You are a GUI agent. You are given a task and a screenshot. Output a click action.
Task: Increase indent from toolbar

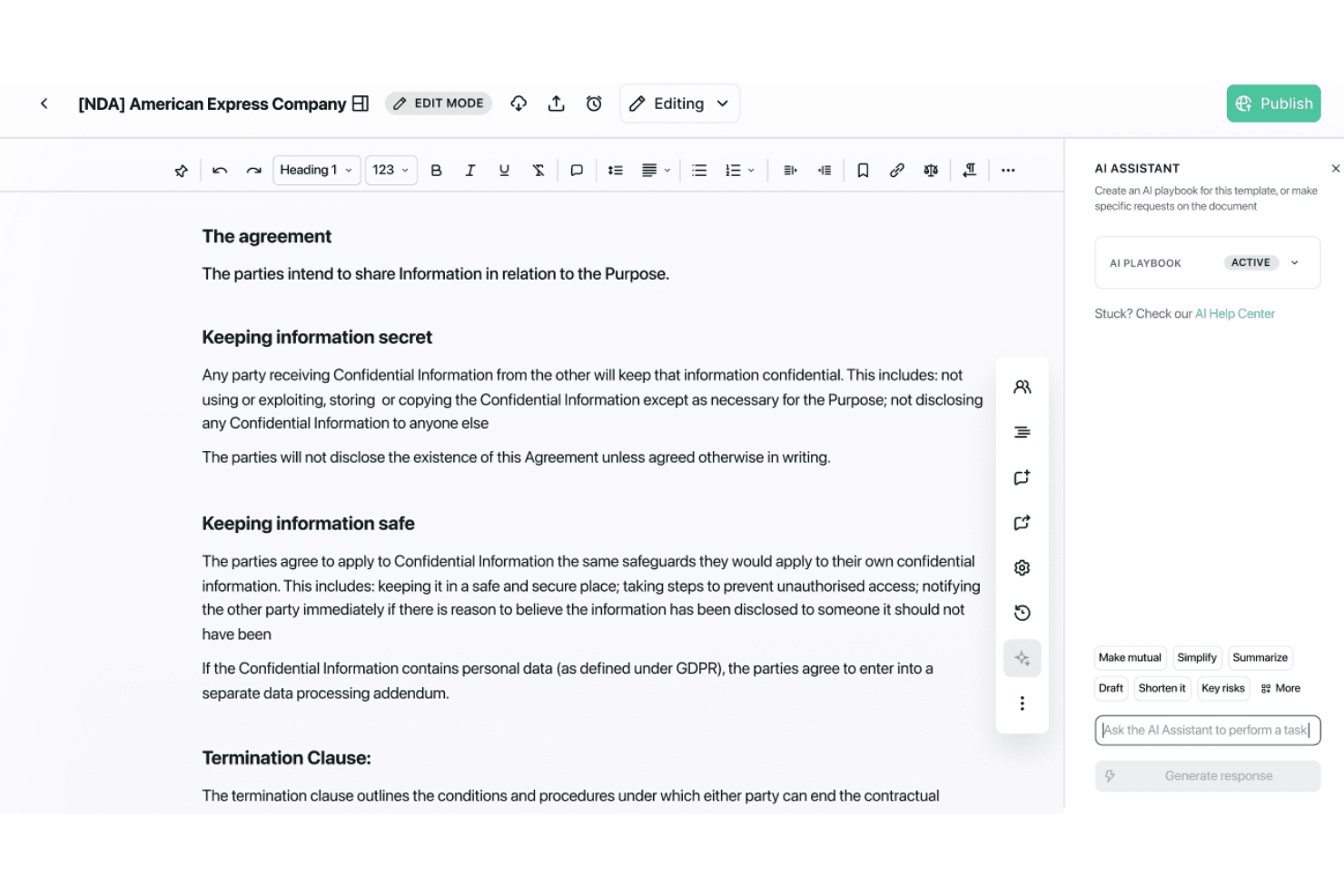click(790, 170)
